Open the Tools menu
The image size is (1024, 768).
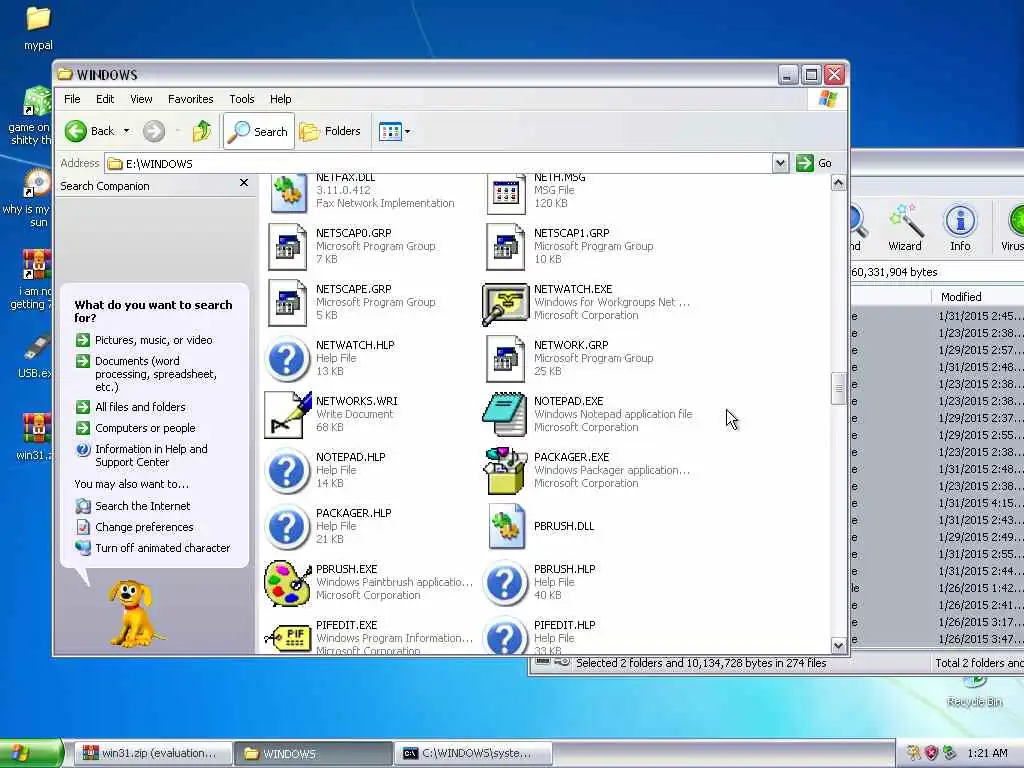tap(242, 99)
